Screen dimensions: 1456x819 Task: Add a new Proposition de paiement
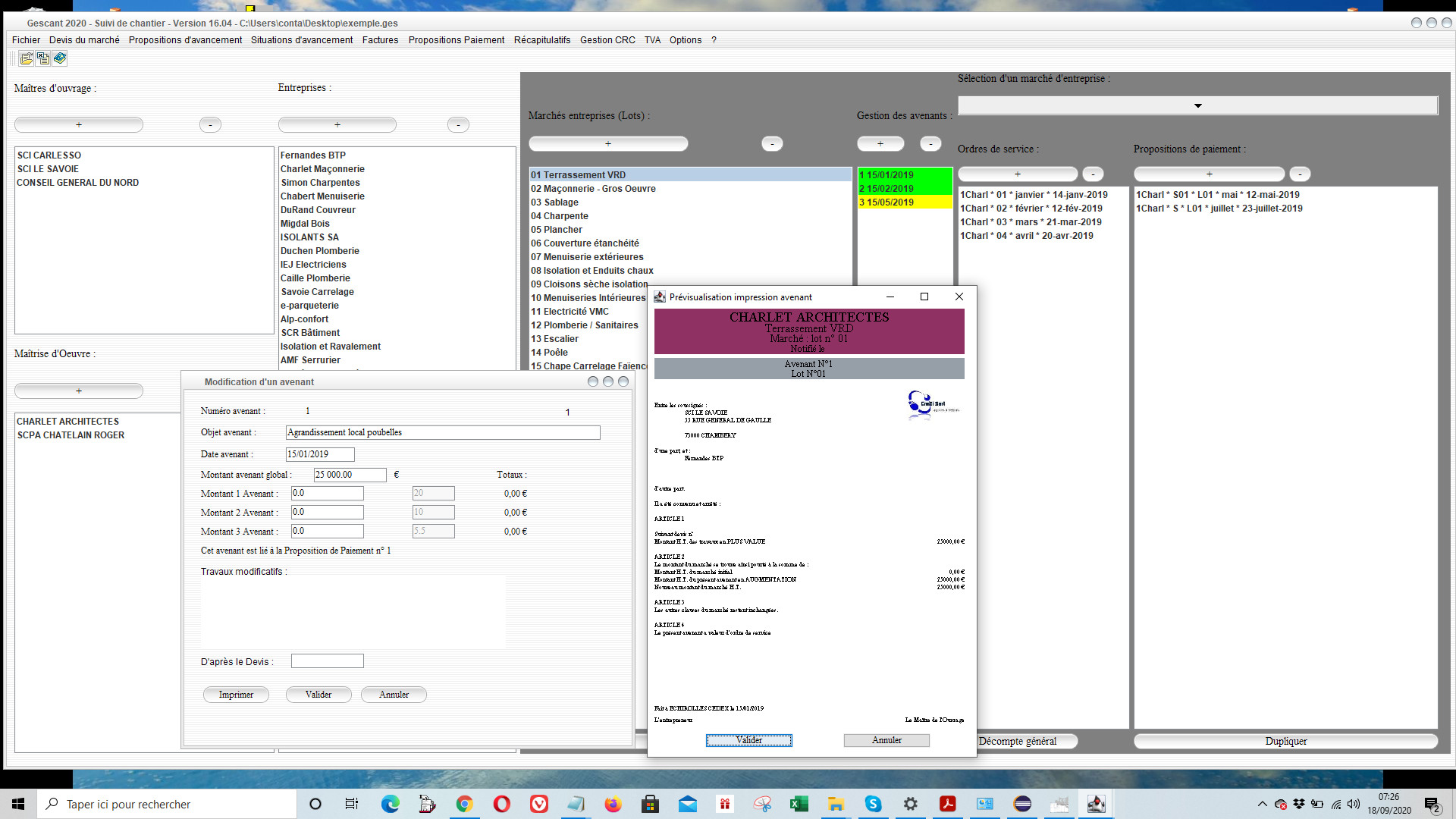point(1210,174)
